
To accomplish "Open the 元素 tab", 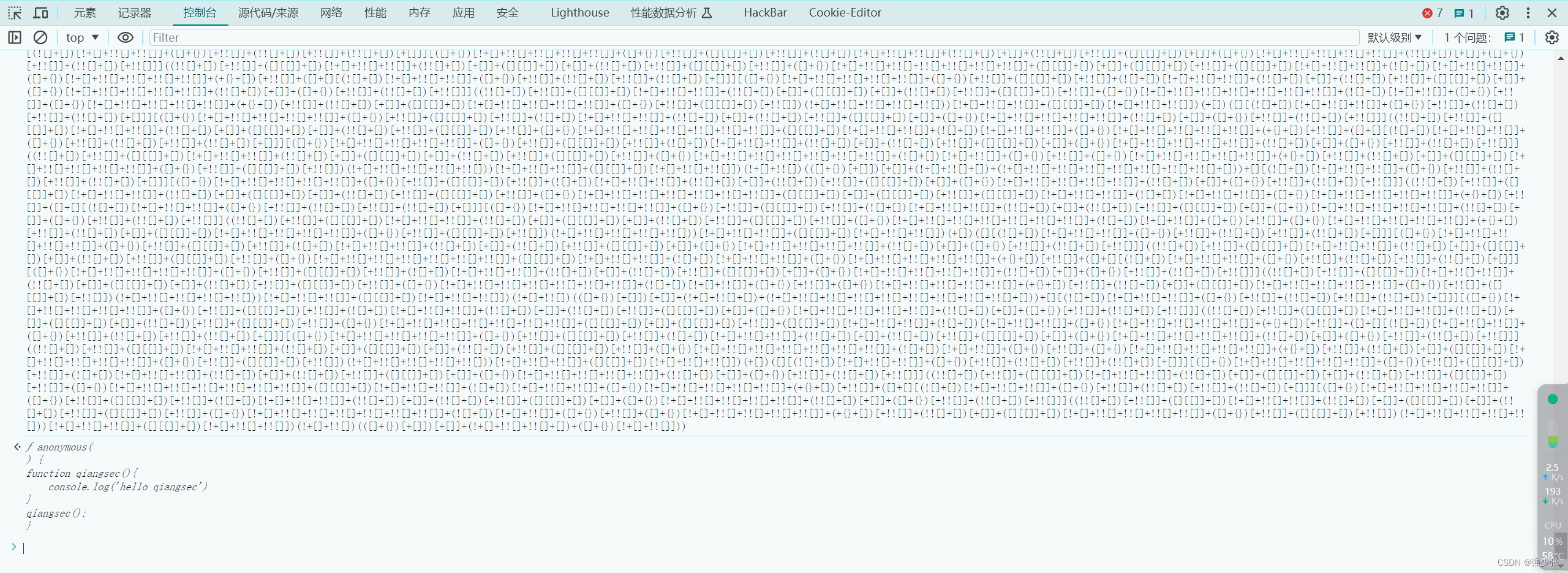I will (x=85, y=13).
